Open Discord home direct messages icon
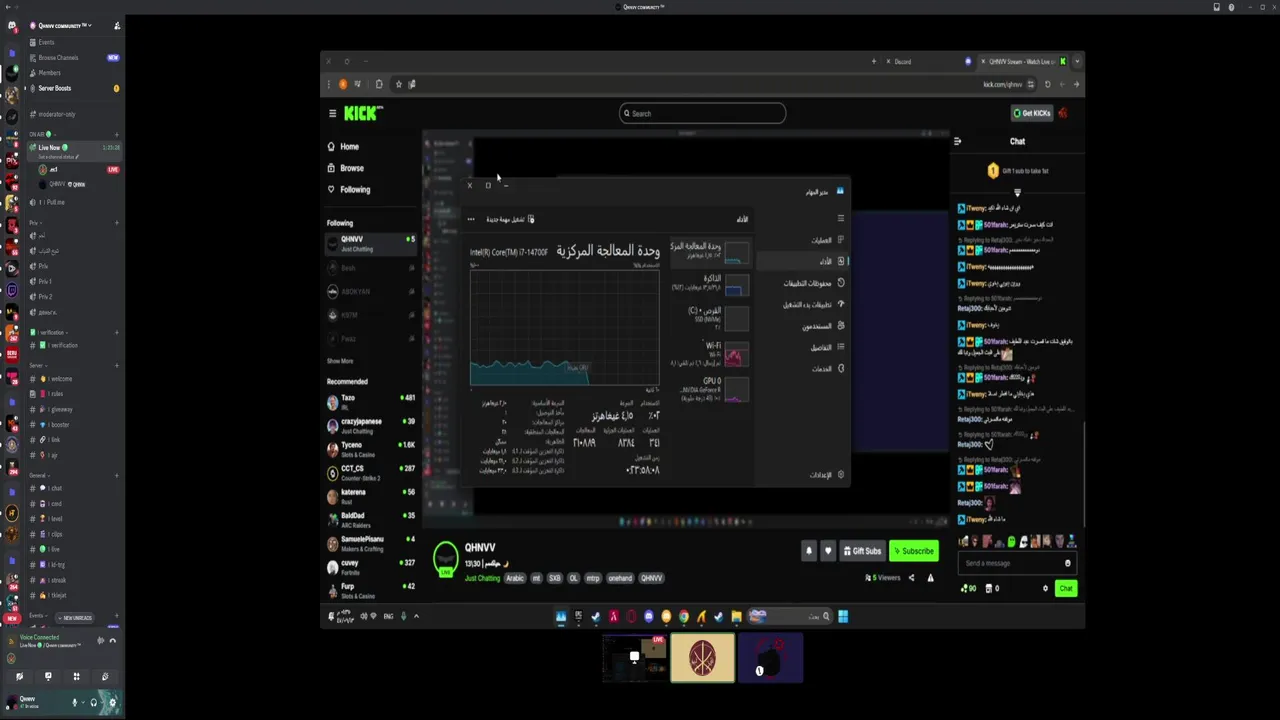The height and width of the screenshot is (720, 1280). pos(12,26)
